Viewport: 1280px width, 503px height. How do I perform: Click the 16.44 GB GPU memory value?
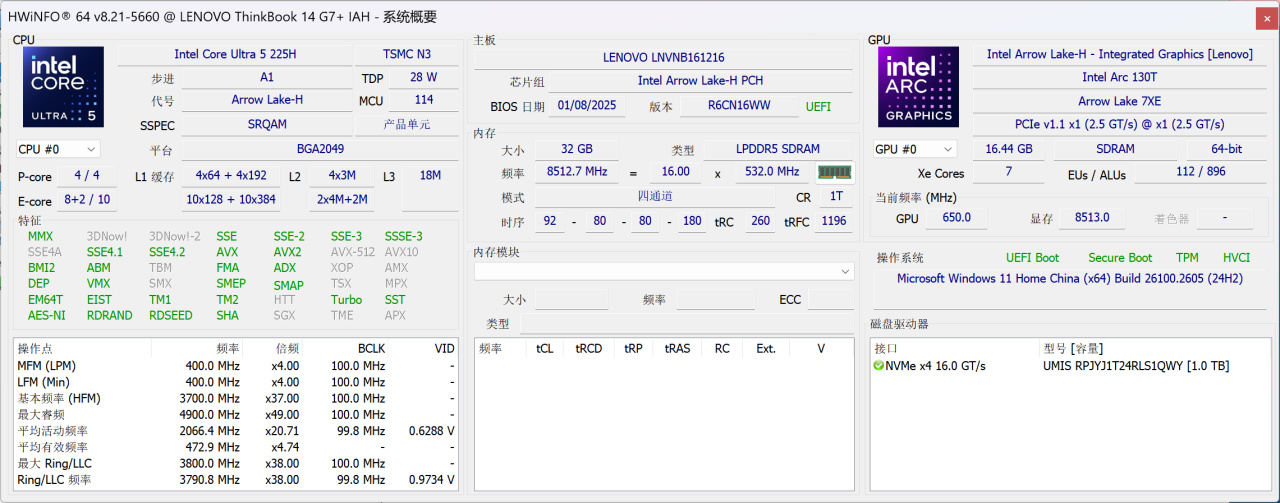tap(1009, 149)
